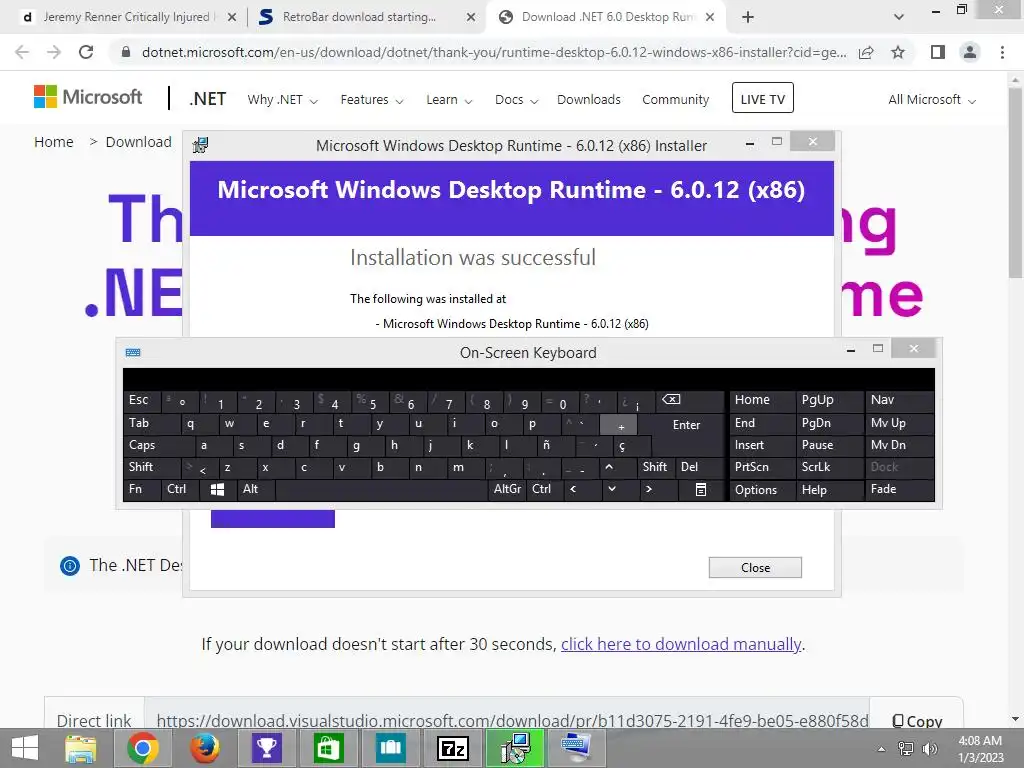Switch to Google Chrome on the taskbar
The image size is (1024, 768).
(142, 748)
